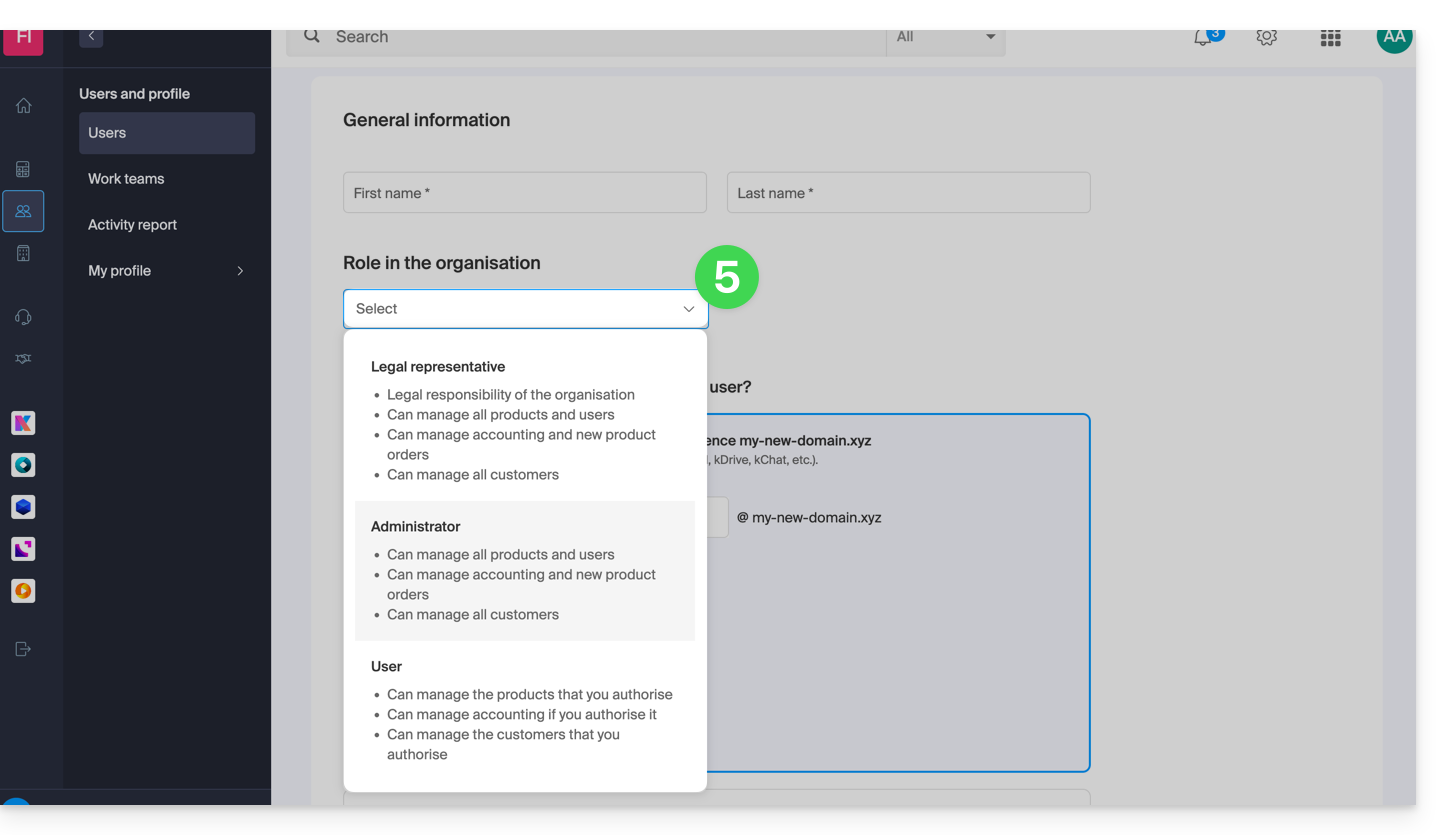Click the First name input field

524,193
